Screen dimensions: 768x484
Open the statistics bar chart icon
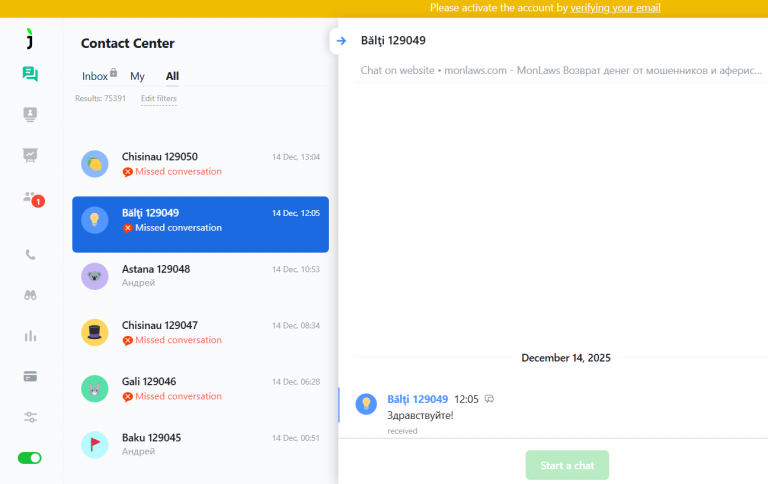30,336
